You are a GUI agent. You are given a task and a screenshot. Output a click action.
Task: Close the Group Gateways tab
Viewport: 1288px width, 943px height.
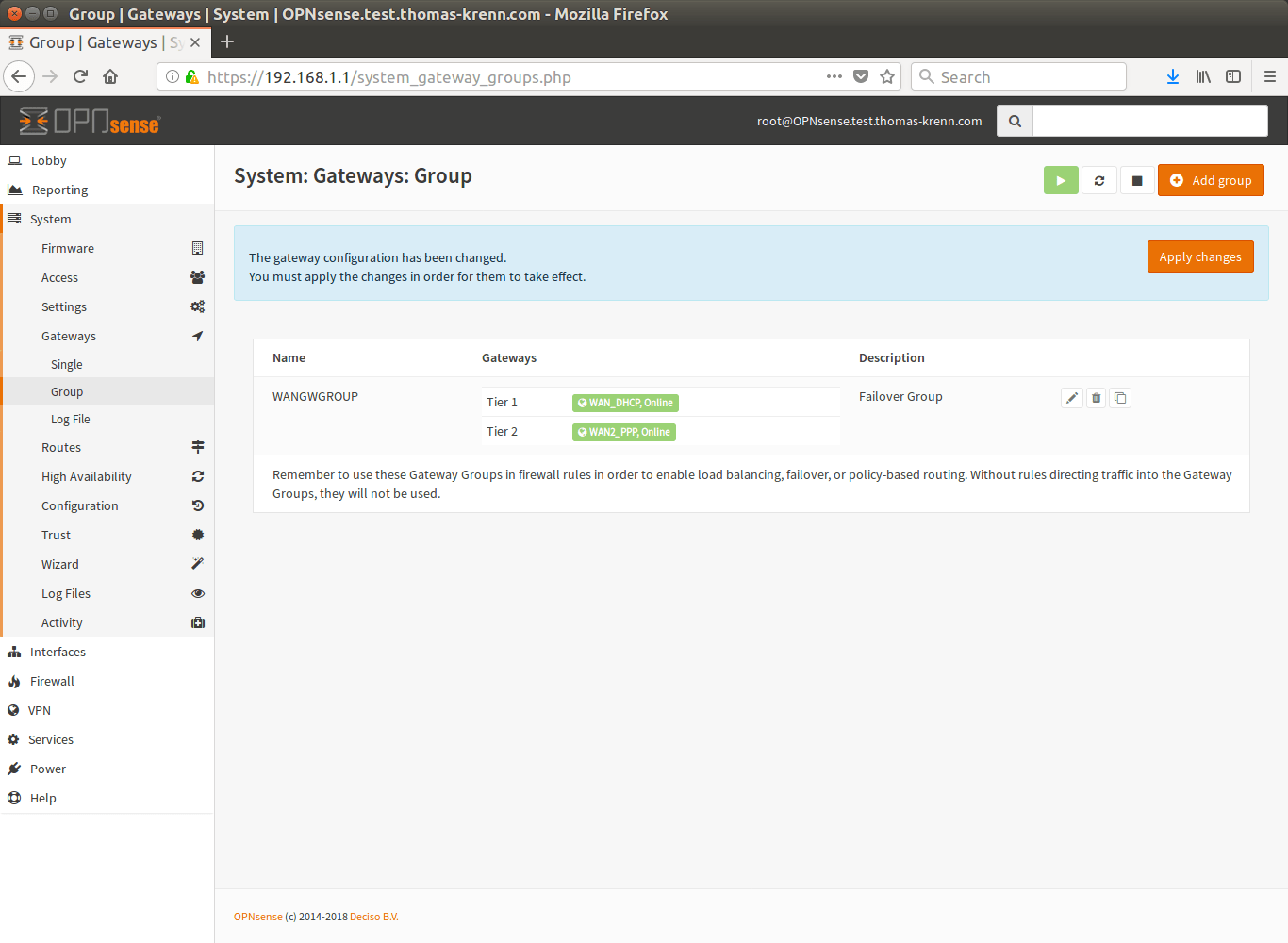click(x=195, y=42)
